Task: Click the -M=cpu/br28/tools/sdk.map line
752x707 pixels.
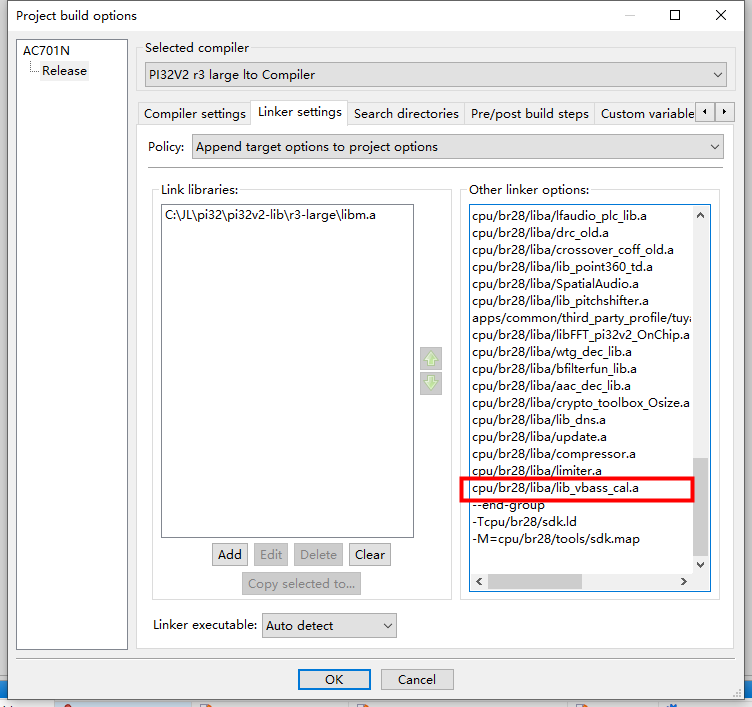Action: (556, 539)
